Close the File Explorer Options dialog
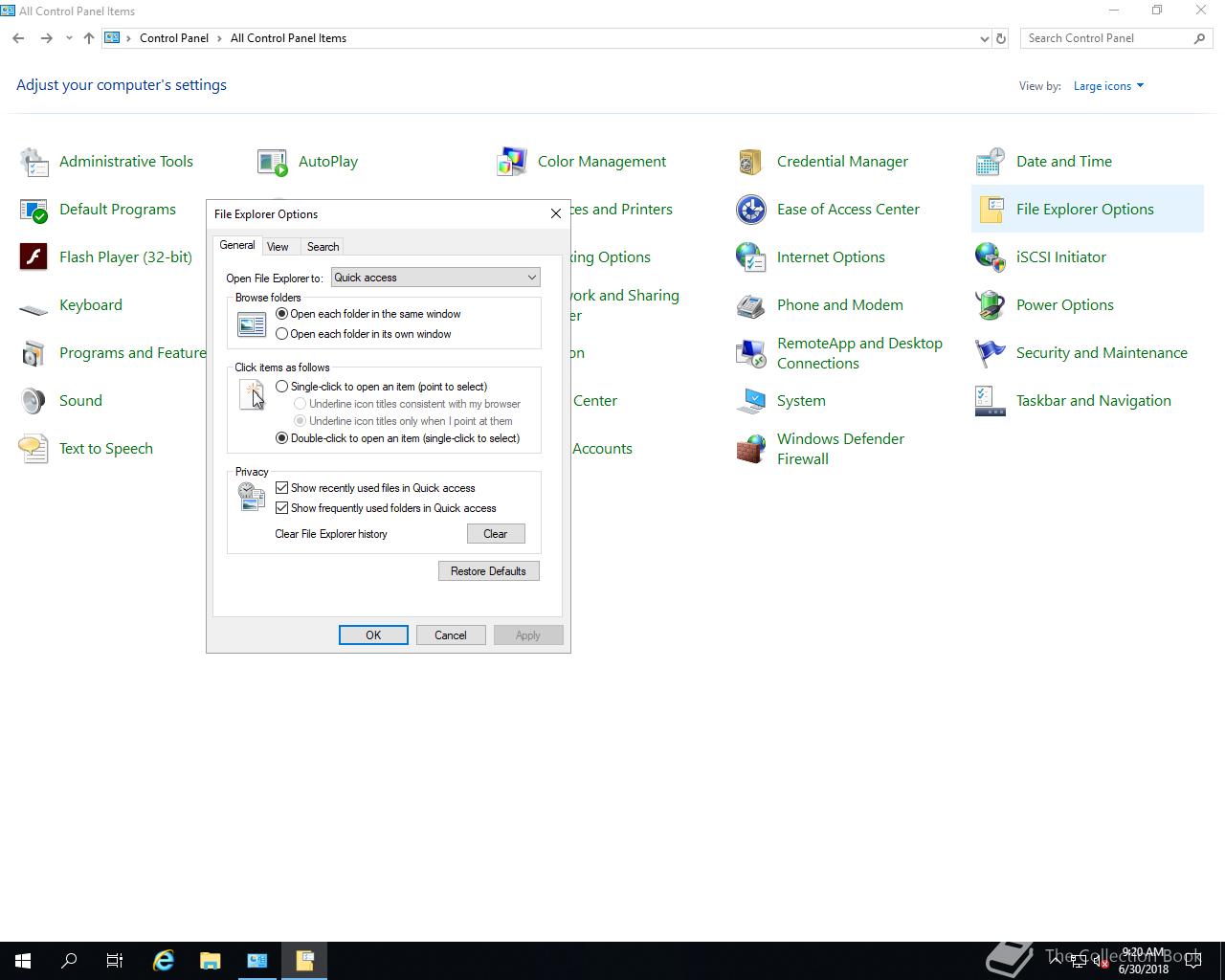 pyautogui.click(x=556, y=213)
